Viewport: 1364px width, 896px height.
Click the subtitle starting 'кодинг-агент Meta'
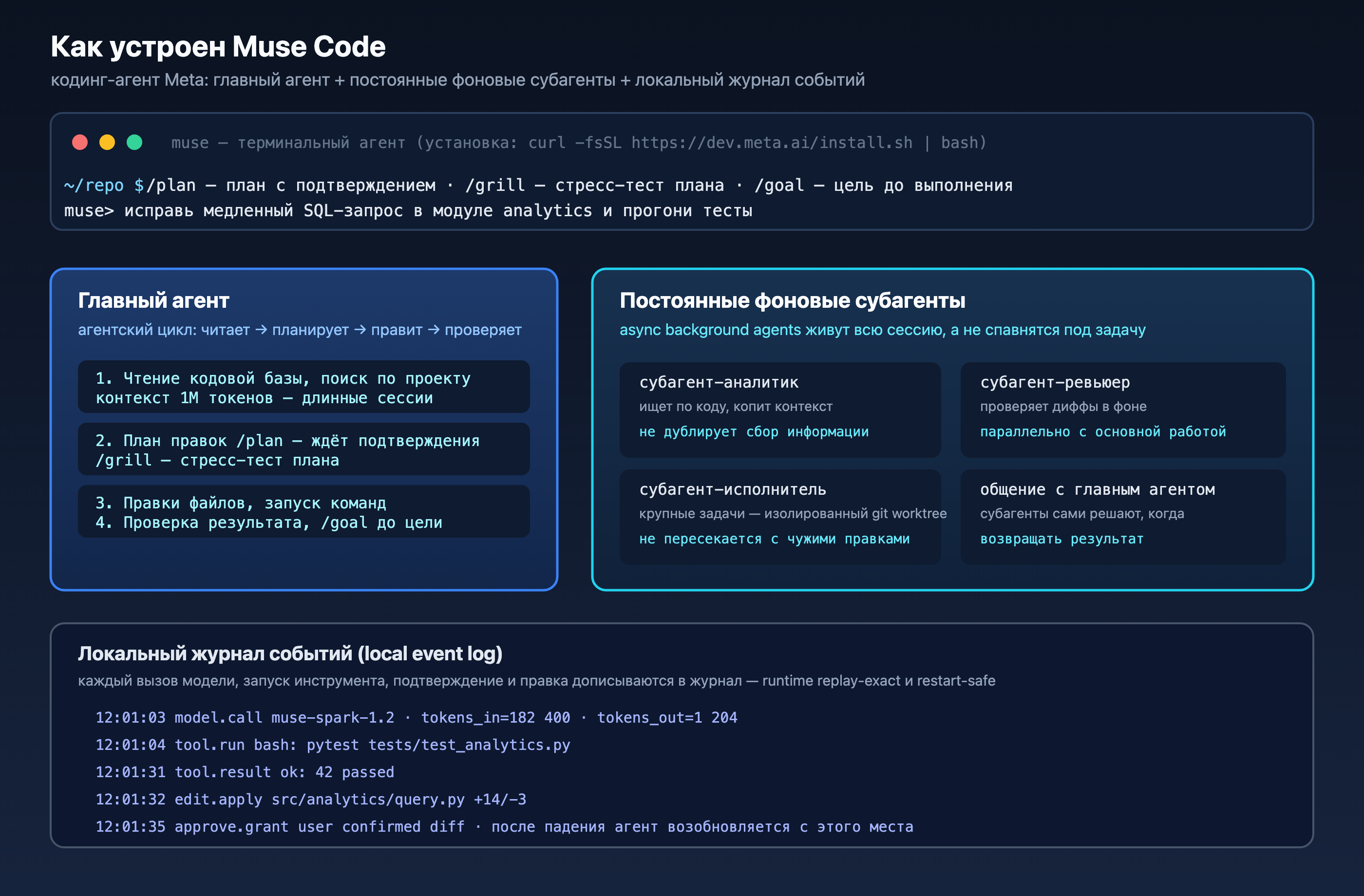pyautogui.click(x=457, y=80)
